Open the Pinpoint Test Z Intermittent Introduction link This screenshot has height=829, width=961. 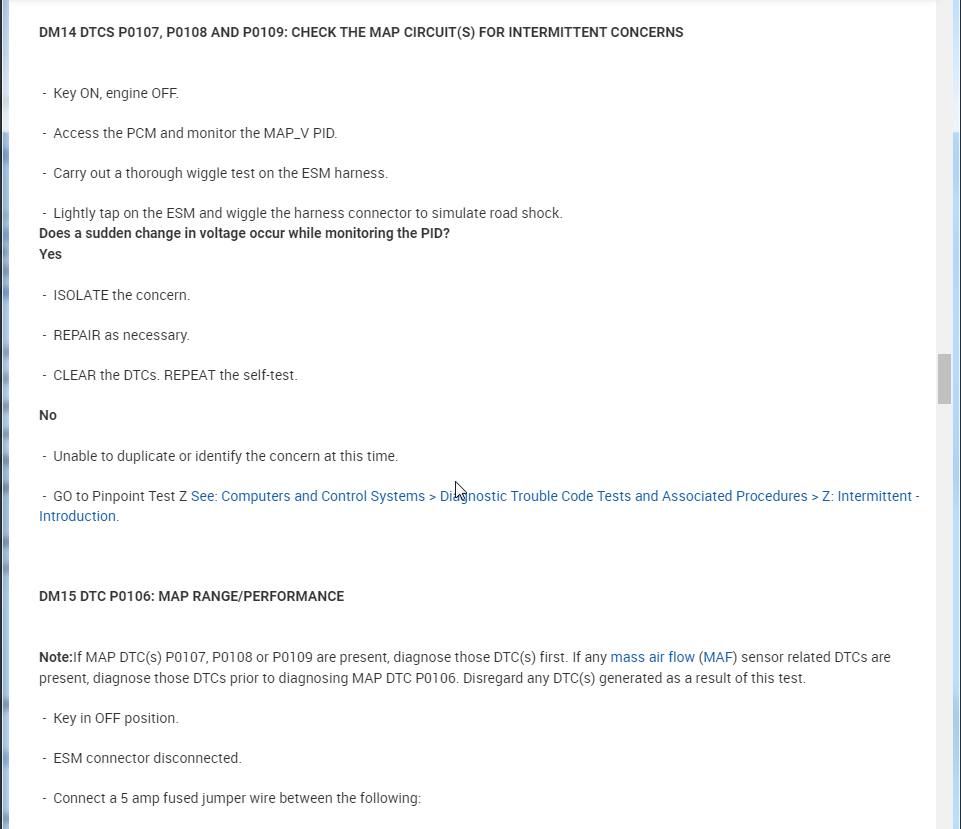click(x=555, y=497)
